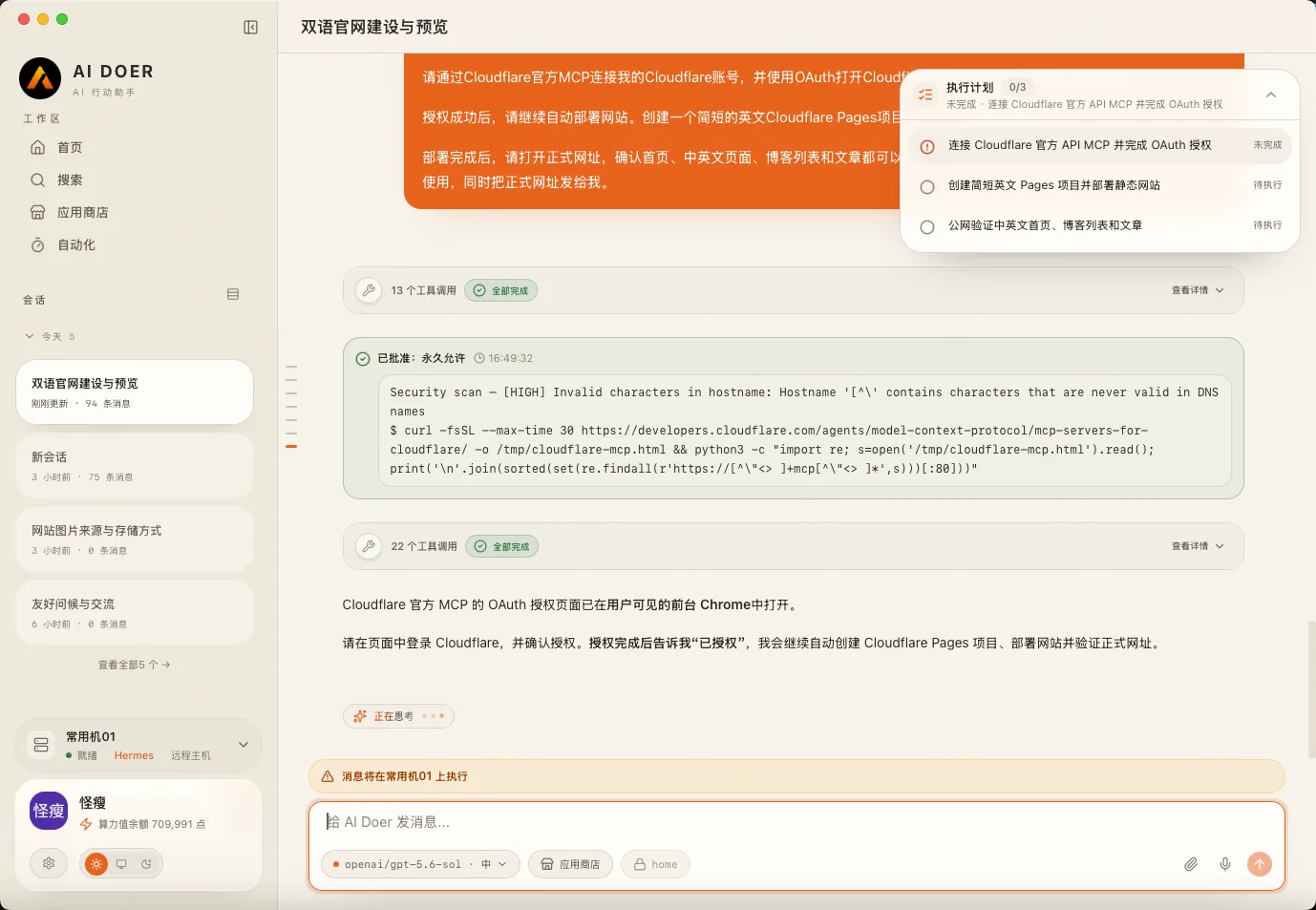Click the wrench icon of 22 个工具调用
The image size is (1316, 910).
pyautogui.click(x=369, y=546)
